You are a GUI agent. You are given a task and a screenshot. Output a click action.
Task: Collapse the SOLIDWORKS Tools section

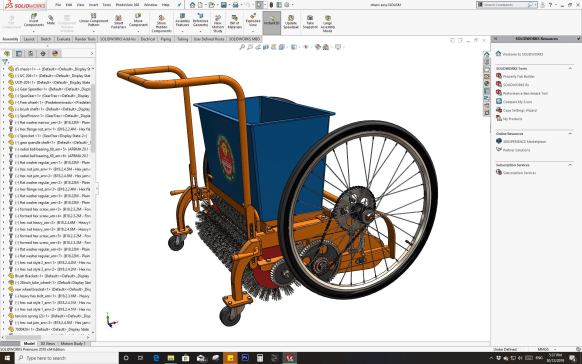570,68
